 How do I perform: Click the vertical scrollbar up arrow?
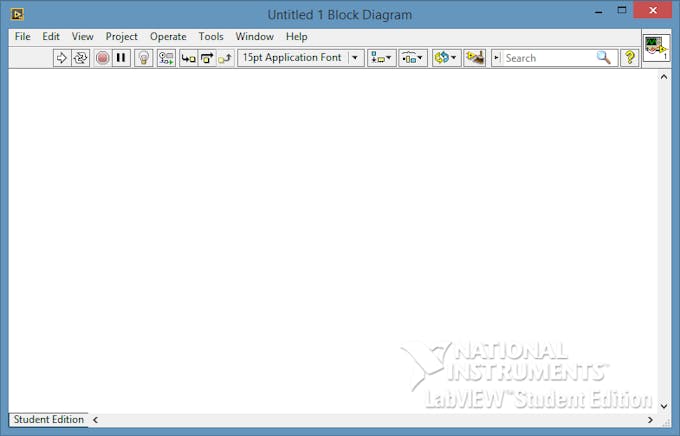pos(664,77)
